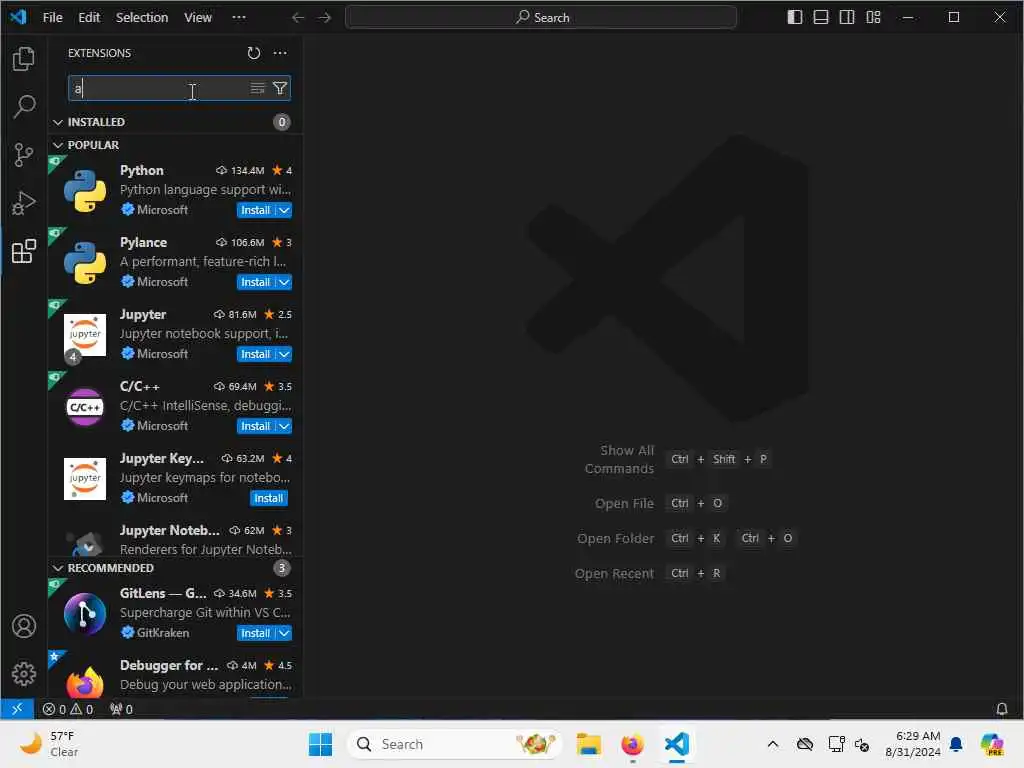The height and width of the screenshot is (768, 1024).
Task: Toggle the primary side bar
Action: click(x=795, y=18)
